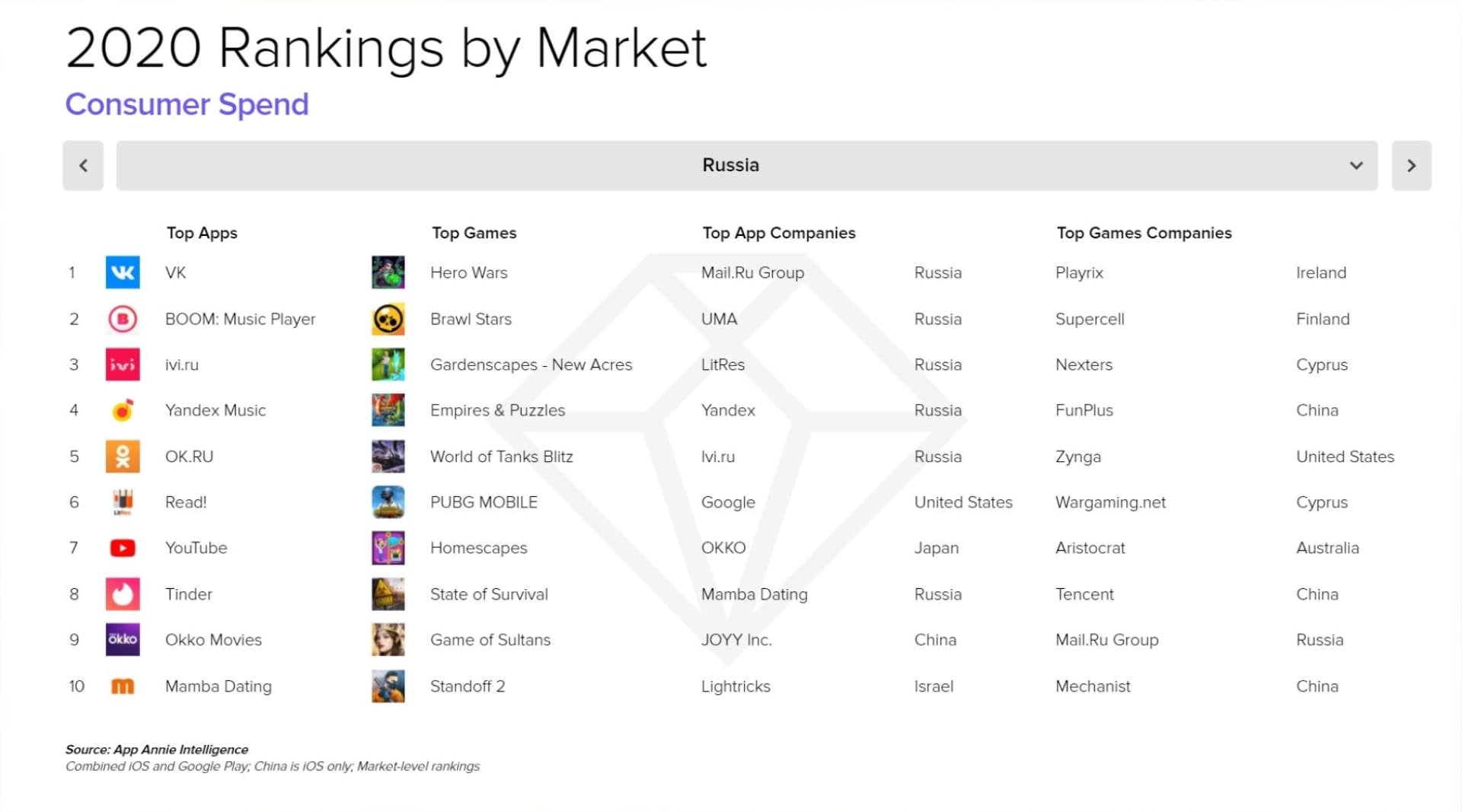Image resolution: width=1462 pixels, height=812 pixels.
Task: Click the Brawl Stars game icon
Action: pos(388,319)
